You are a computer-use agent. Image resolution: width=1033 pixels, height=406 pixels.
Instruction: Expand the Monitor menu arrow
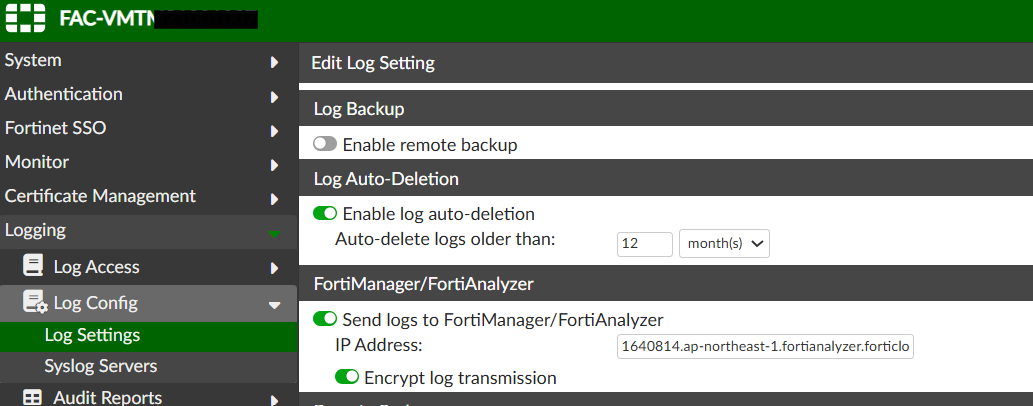pyautogui.click(x=275, y=165)
